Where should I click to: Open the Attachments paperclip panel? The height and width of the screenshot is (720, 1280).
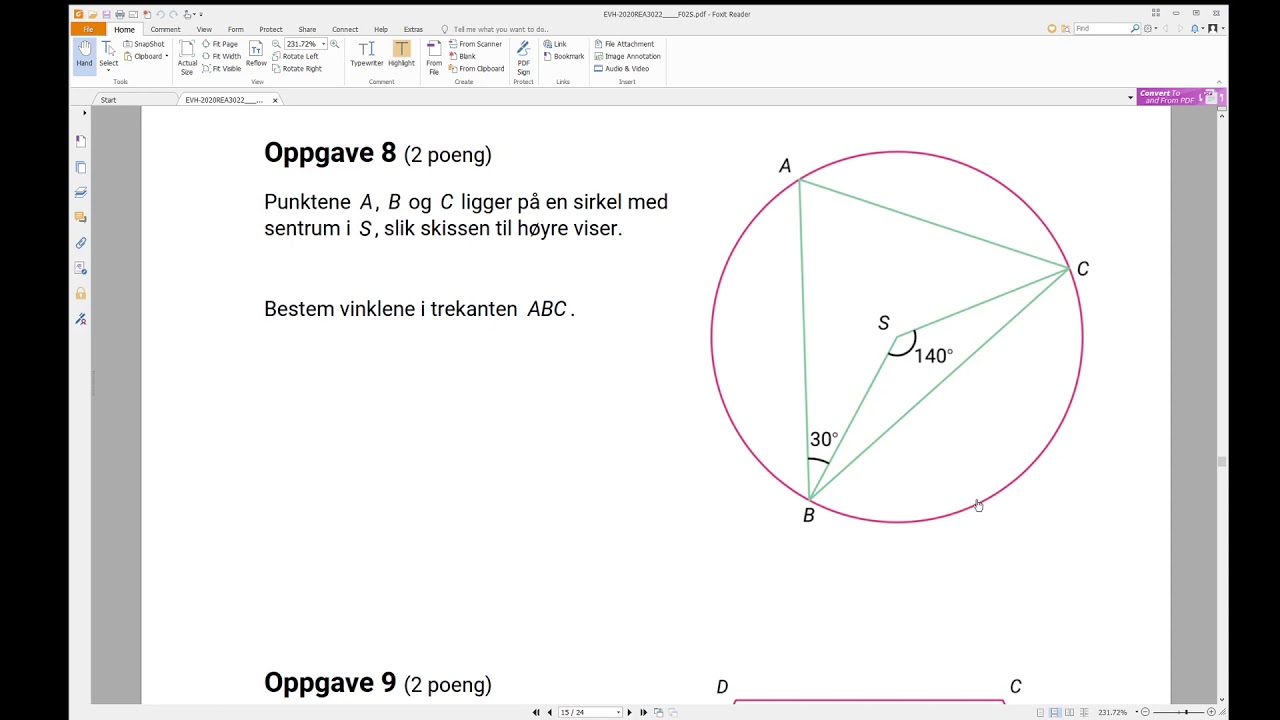tap(81, 243)
